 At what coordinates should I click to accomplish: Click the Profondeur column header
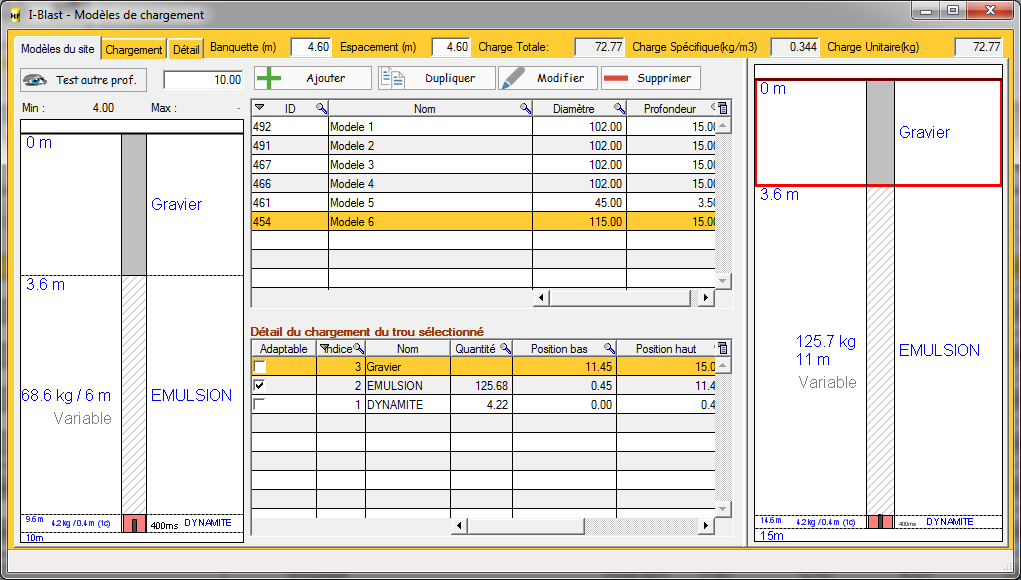(x=670, y=109)
